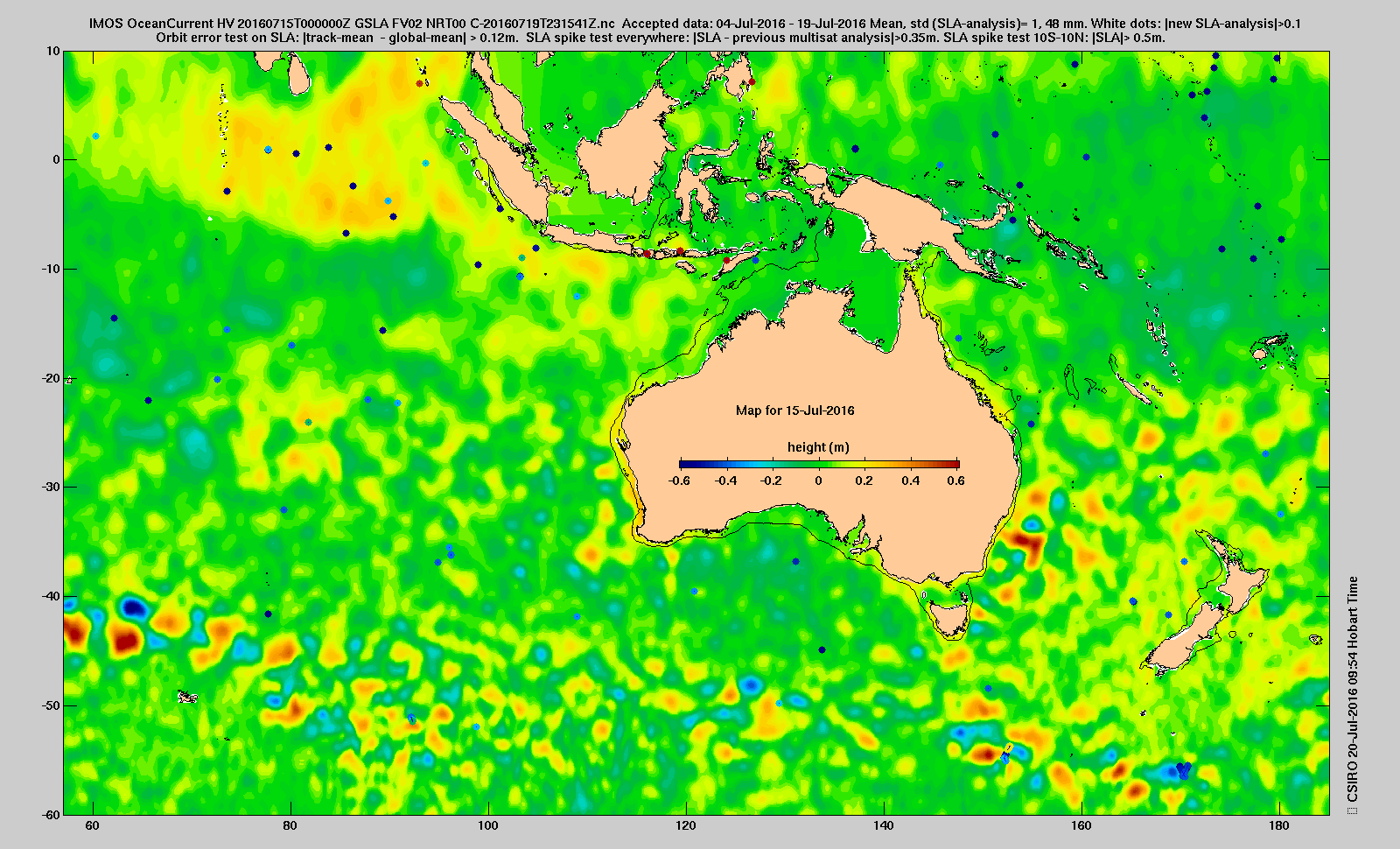Click the 0 colorbar tick label

(x=819, y=481)
